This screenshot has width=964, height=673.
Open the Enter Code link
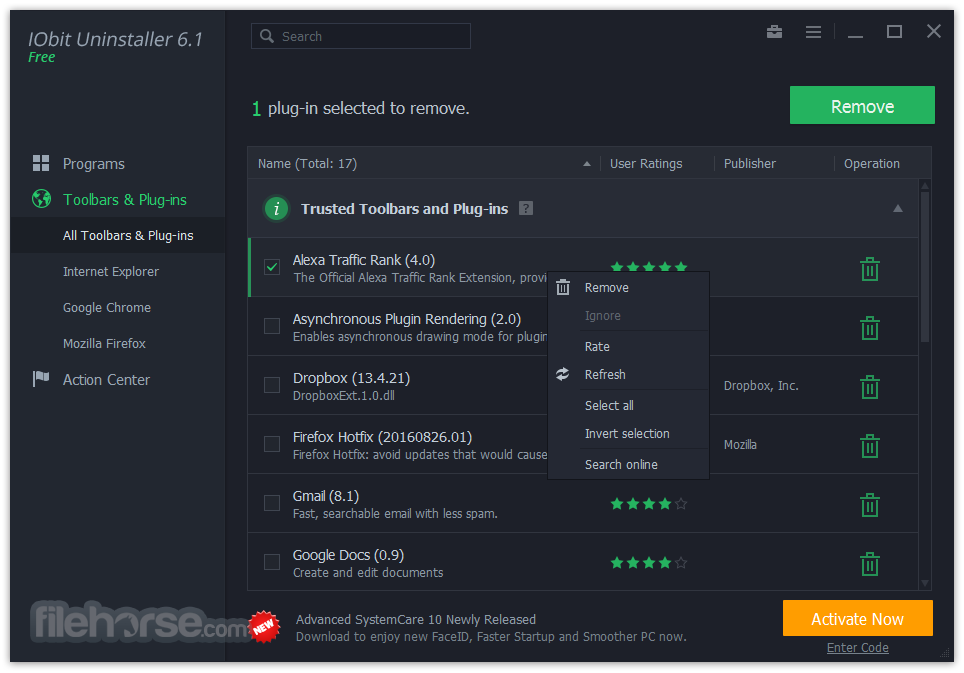point(857,647)
